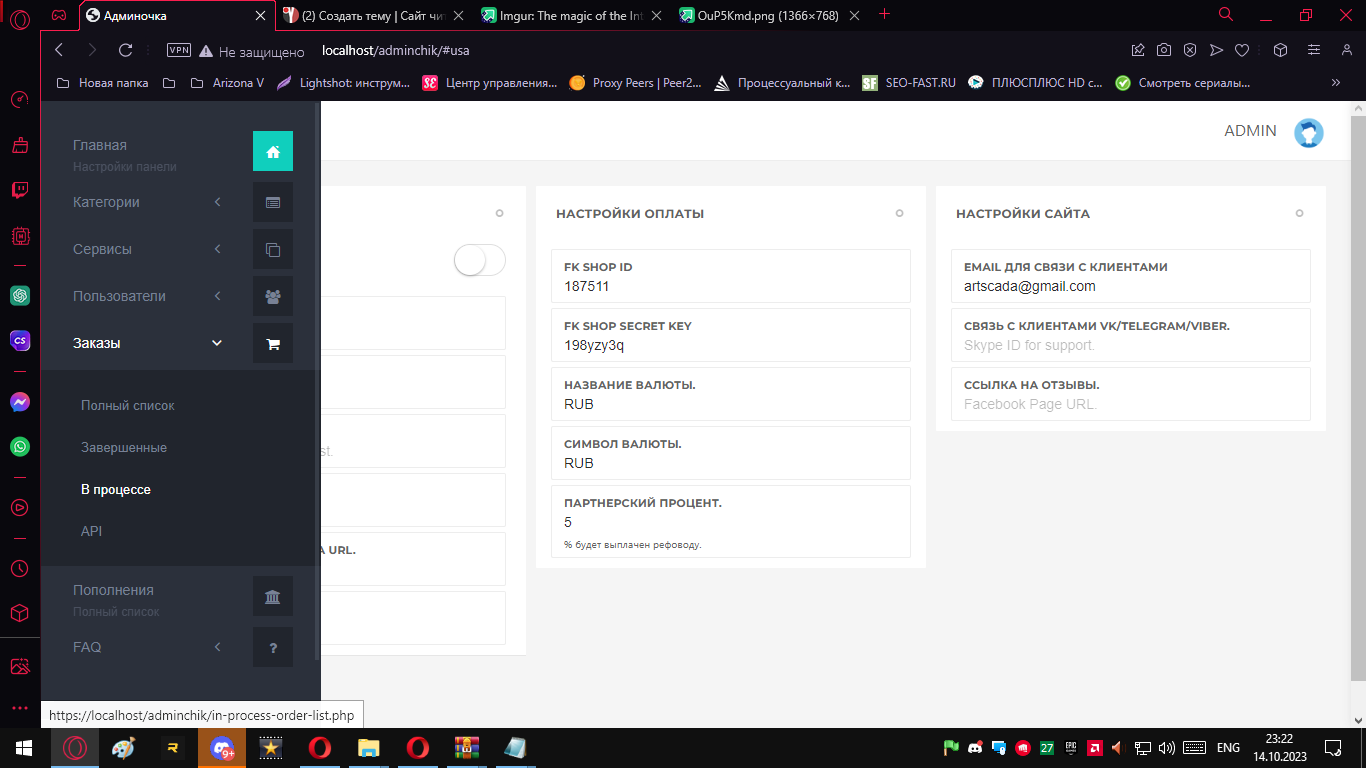Open a new tab with the plus button
Image resolution: width=1366 pixels, height=768 pixels.
point(884,14)
